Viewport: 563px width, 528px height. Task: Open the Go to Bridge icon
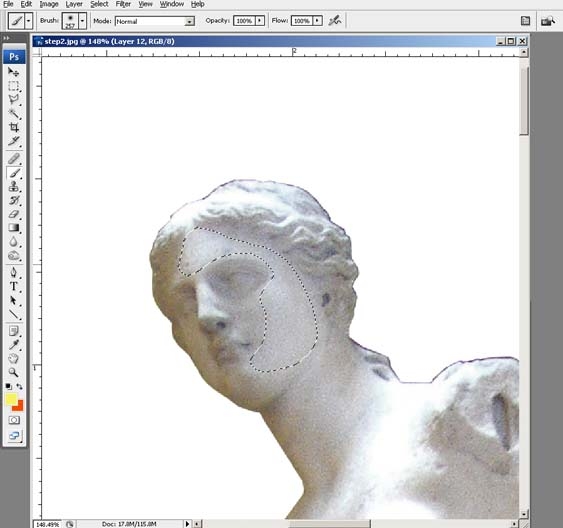point(548,21)
